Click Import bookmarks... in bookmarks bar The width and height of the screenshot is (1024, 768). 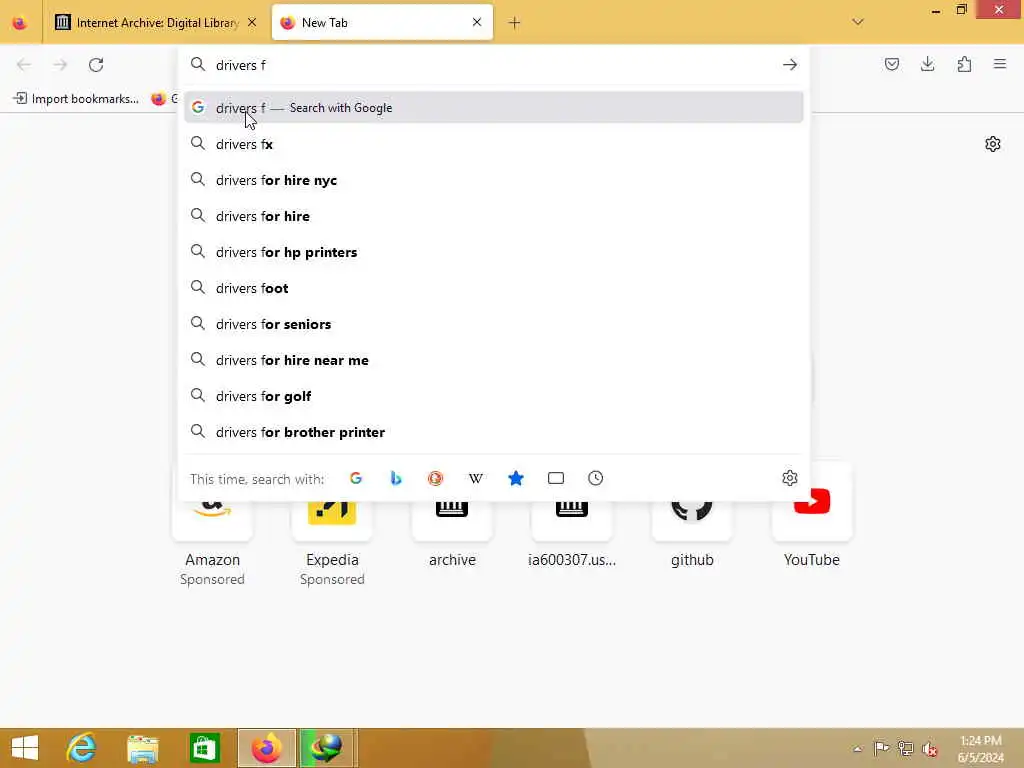76,99
